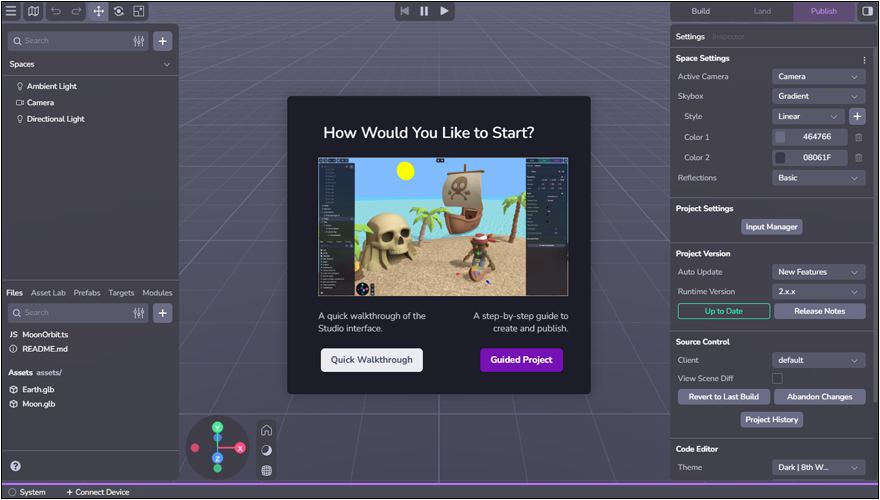Switch to the Asset Lab tab
The width and height of the screenshot is (880, 500).
(x=48, y=293)
